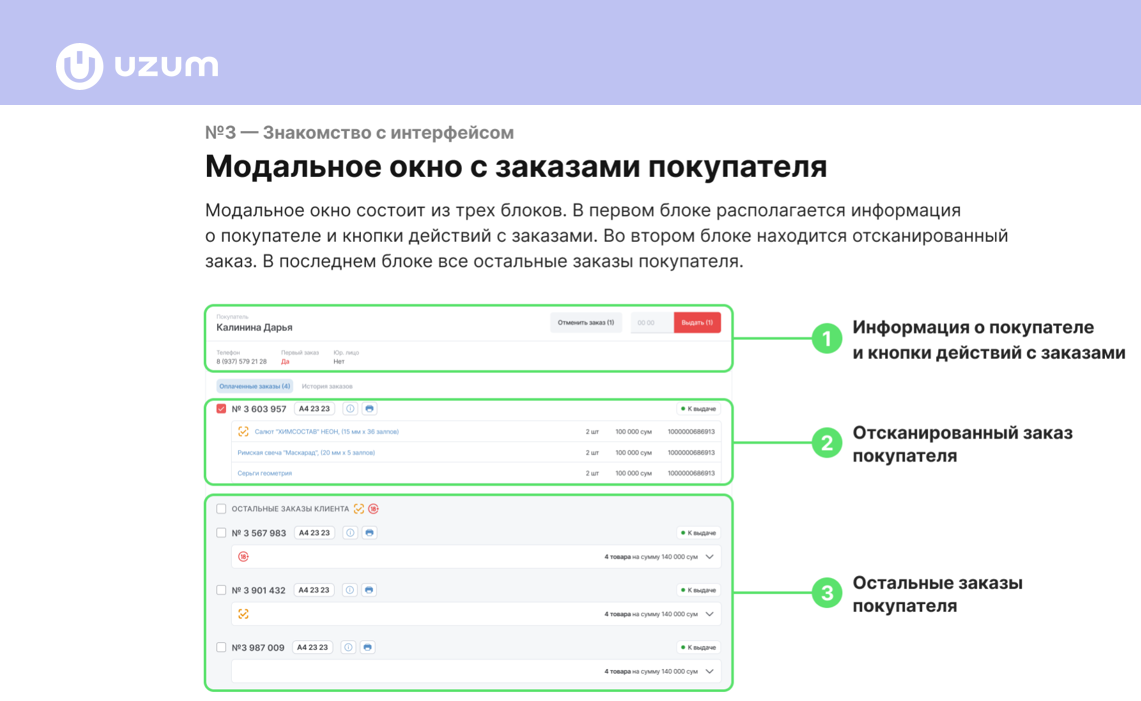Click Нет value under Юр. лицо
The image size is (1141, 701).
pyautogui.click(x=339, y=362)
